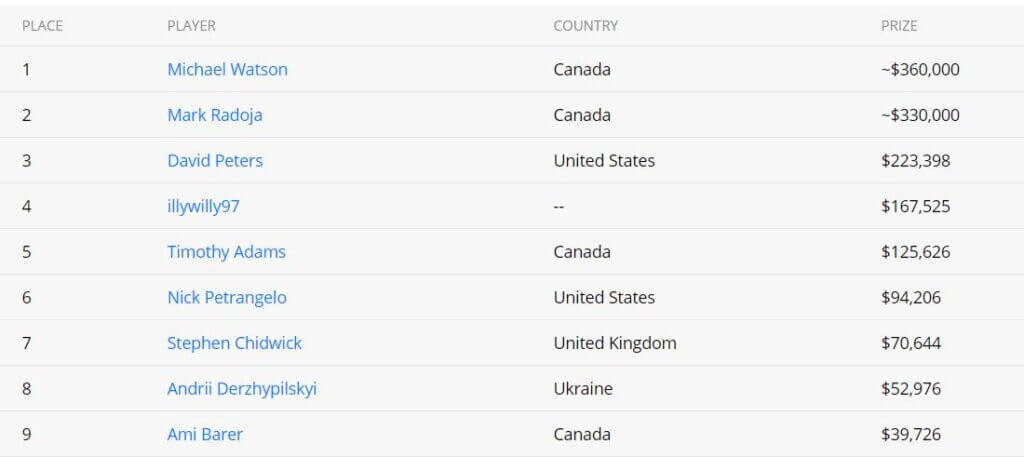The height and width of the screenshot is (457, 1024).
Task: Click the PRIZE column header
Action: coord(899,26)
